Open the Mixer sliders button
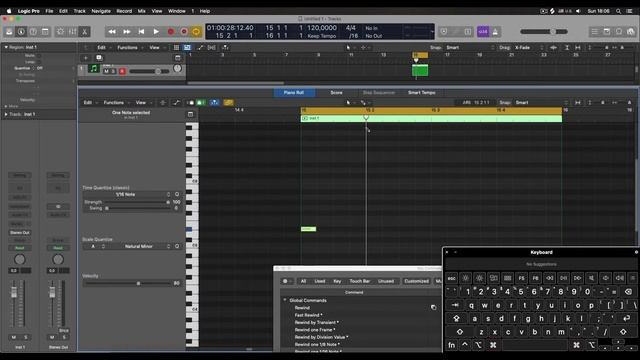The width and height of the screenshot is (640, 360). pos(72,31)
